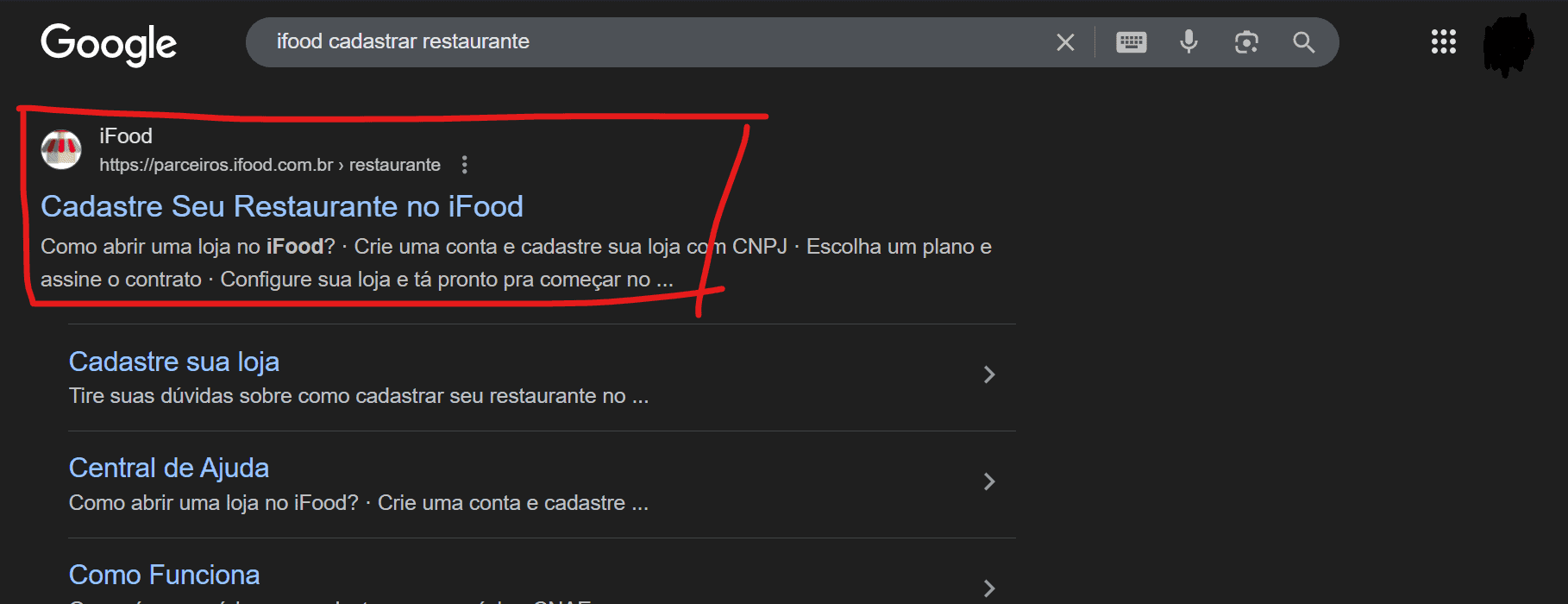
Task: Click the iFood site name above URL
Action: pyautogui.click(x=126, y=136)
